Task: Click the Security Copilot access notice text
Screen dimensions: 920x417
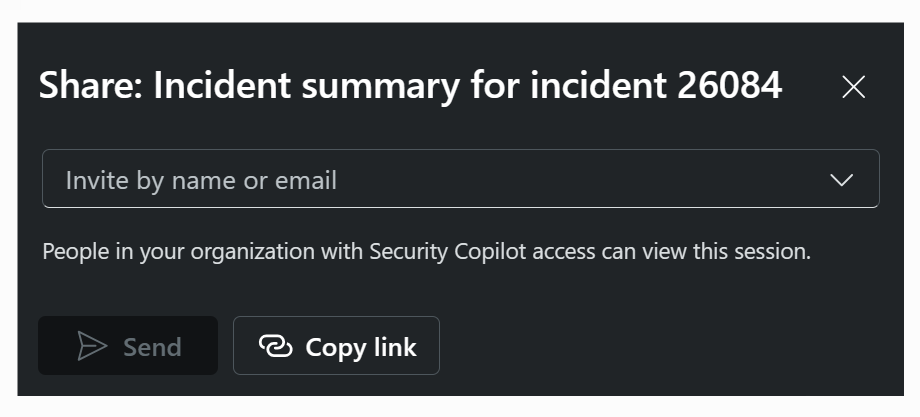Action: click(x=427, y=252)
